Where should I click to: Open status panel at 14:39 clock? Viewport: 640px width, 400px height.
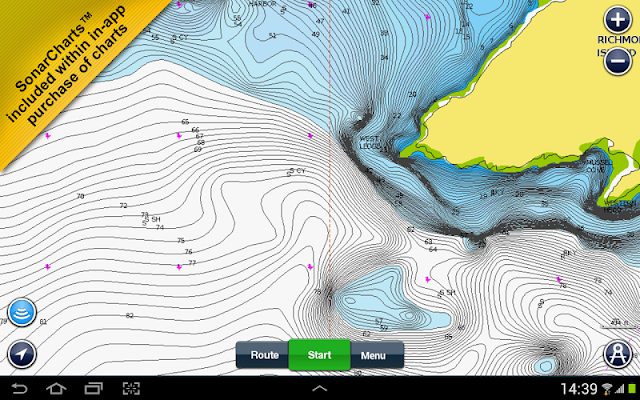(x=579, y=389)
